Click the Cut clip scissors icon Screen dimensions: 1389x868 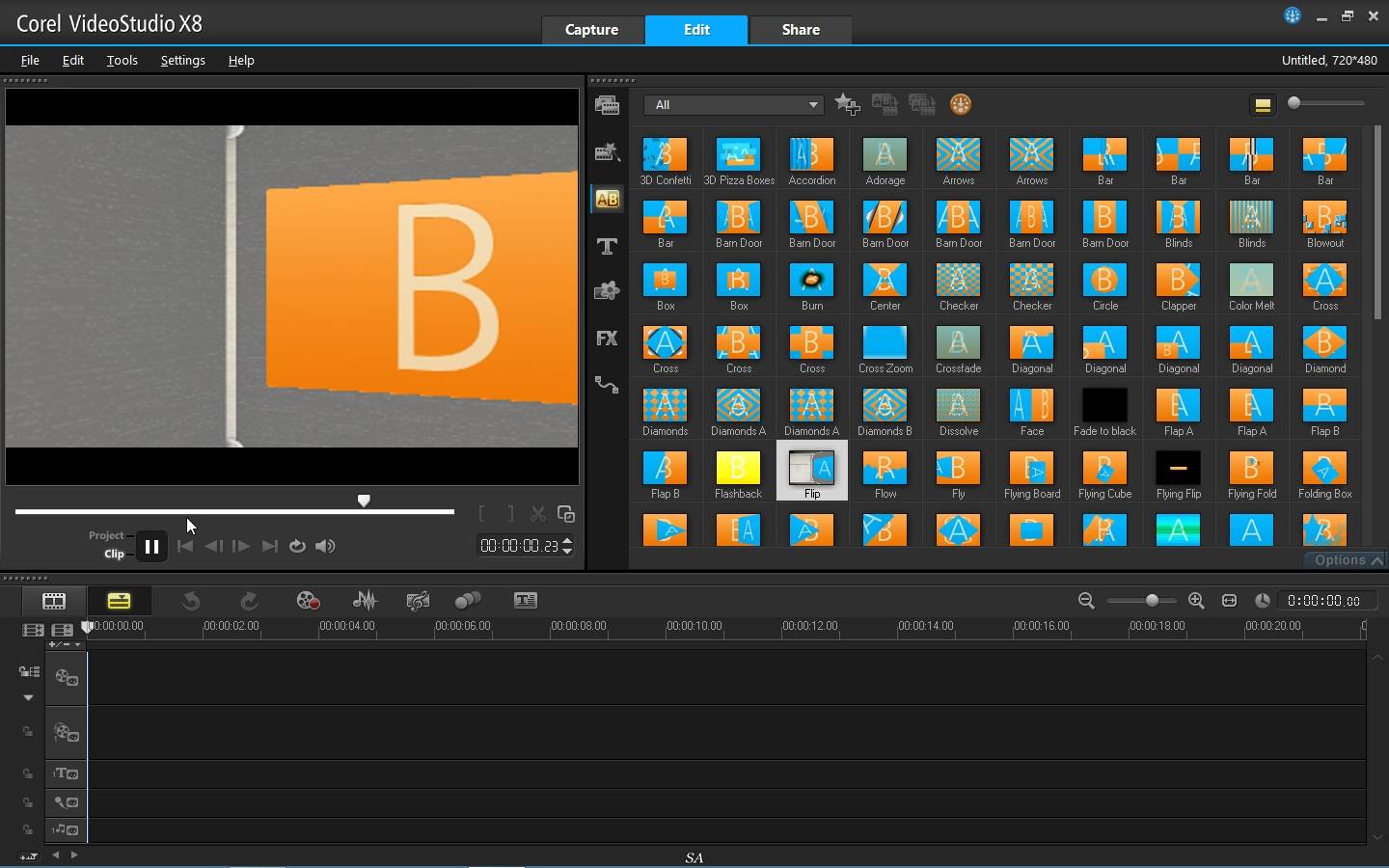tap(538, 514)
